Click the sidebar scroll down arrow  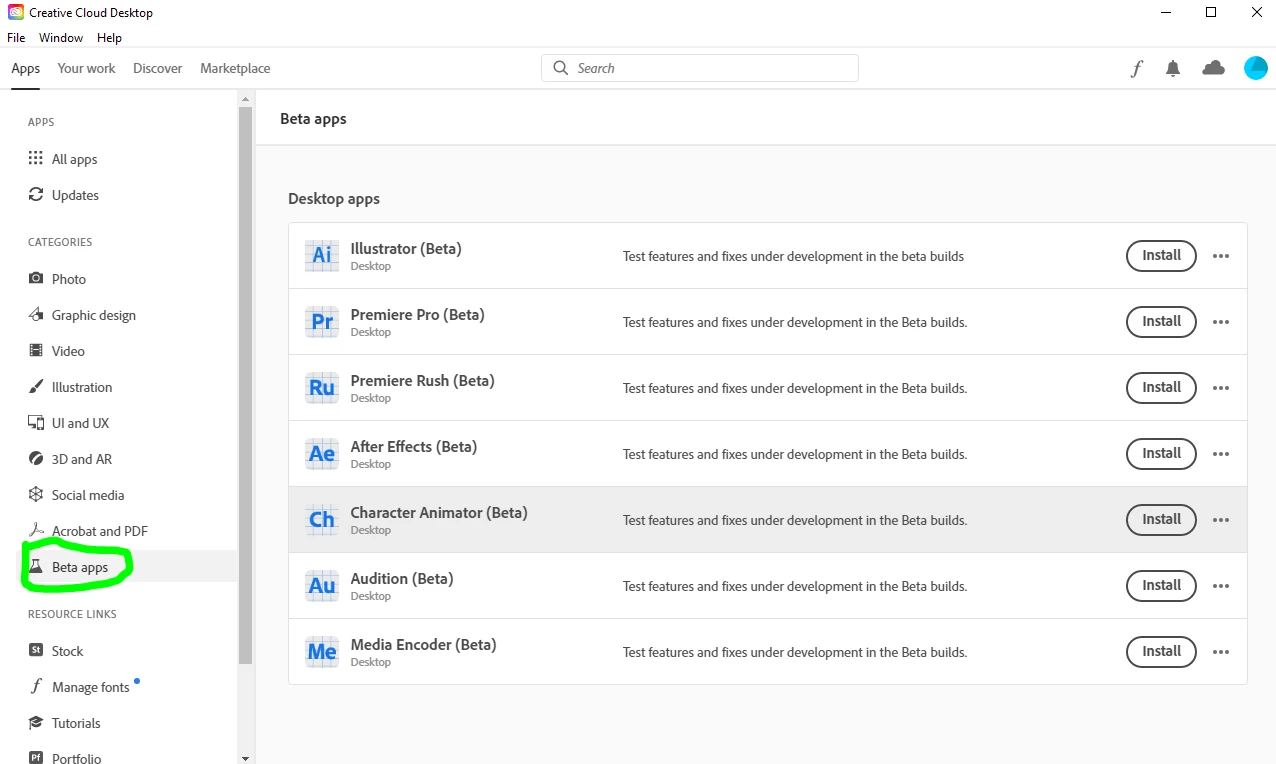tap(246, 757)
